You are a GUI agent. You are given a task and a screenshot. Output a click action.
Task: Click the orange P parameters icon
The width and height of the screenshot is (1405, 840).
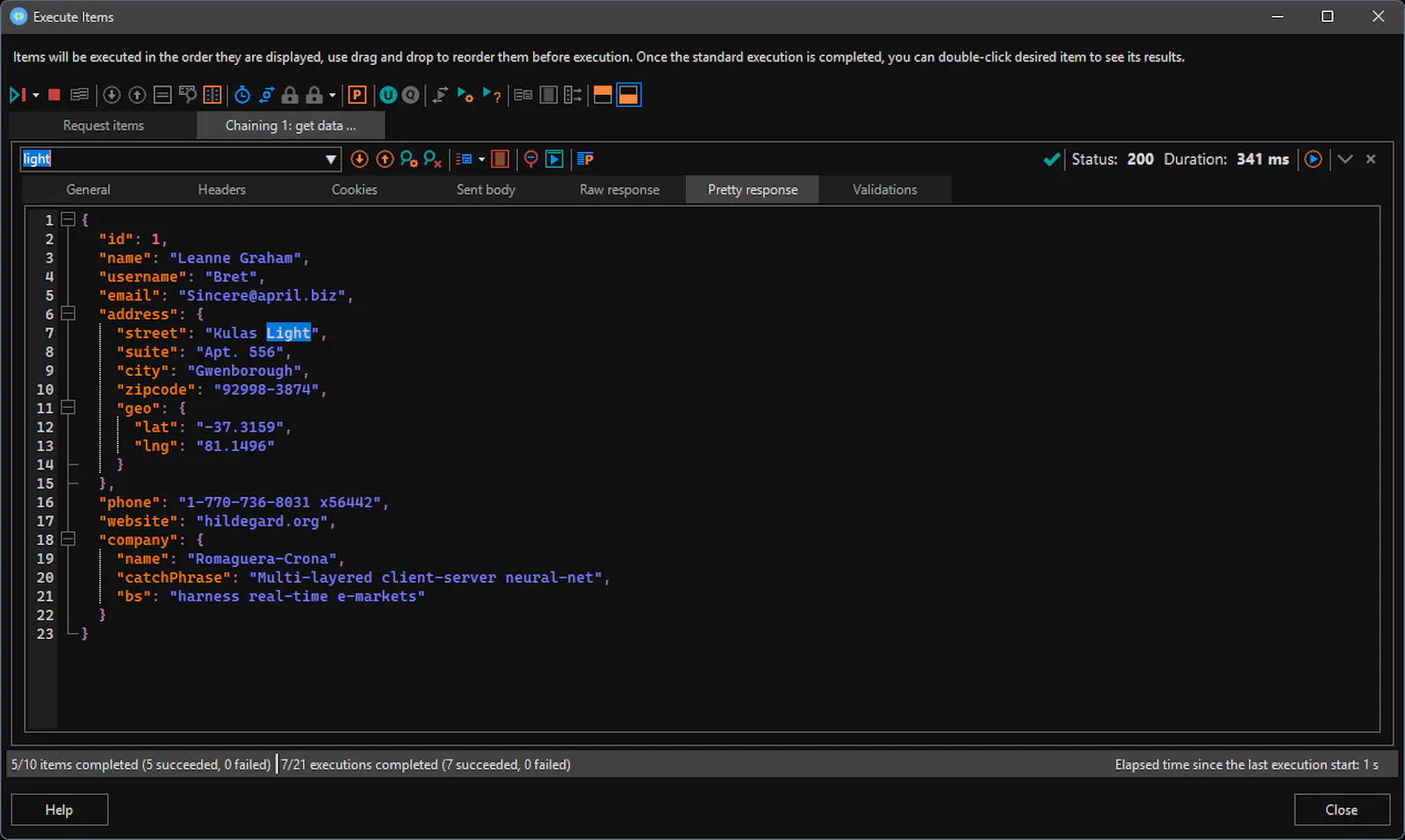pyautogui.click(x=357, y=95)
